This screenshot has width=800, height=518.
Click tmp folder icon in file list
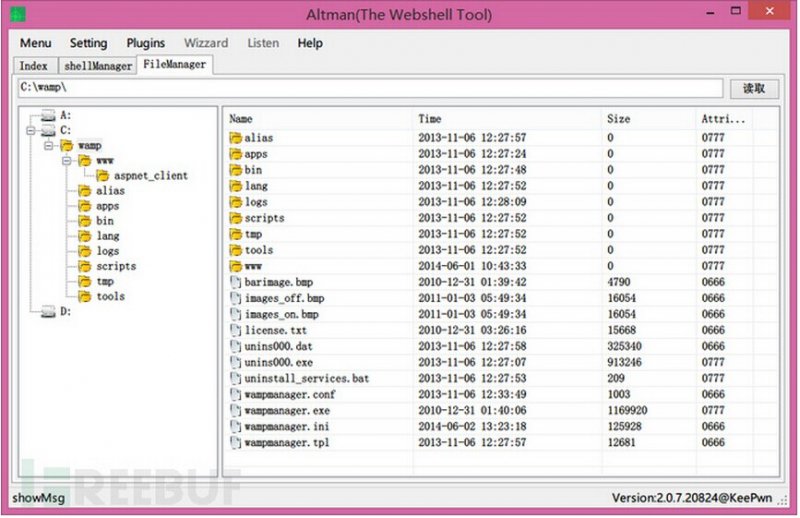click(236, 234)
